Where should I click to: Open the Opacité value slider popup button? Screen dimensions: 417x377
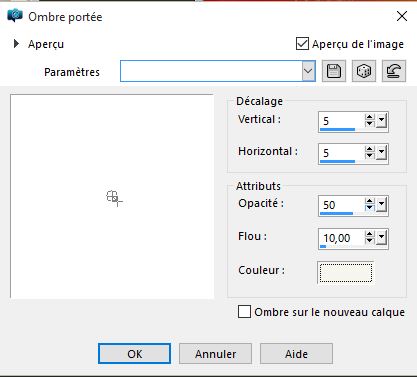[381, 204]
